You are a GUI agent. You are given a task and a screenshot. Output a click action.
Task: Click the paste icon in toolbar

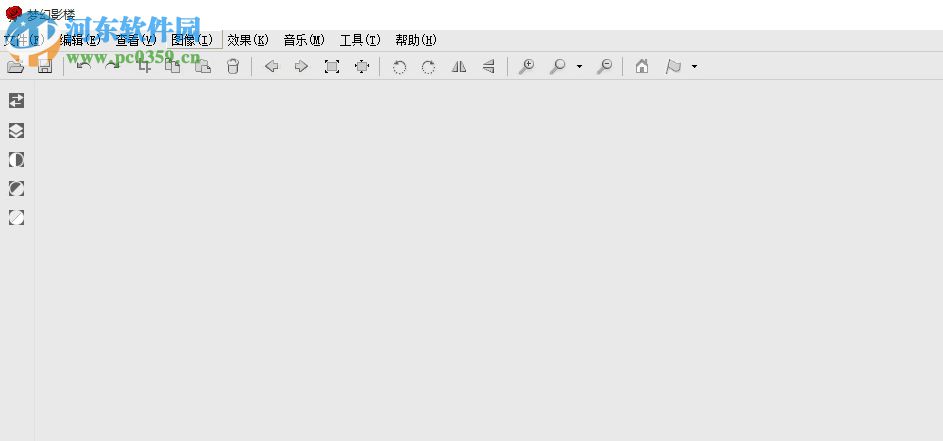click(x=203, y=66)
